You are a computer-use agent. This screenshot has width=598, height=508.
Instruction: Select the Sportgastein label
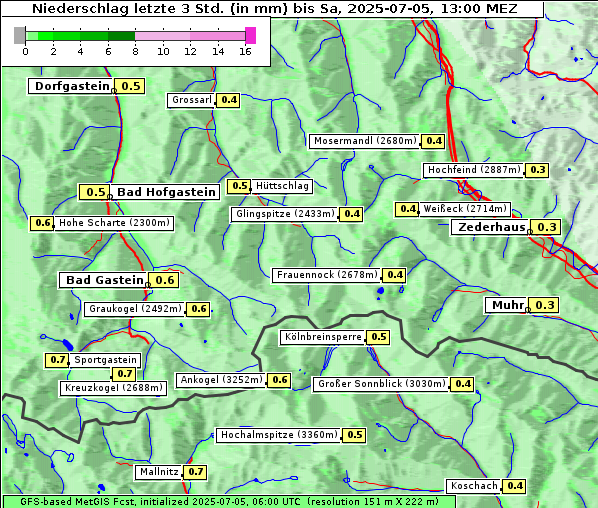click(105, 360)
